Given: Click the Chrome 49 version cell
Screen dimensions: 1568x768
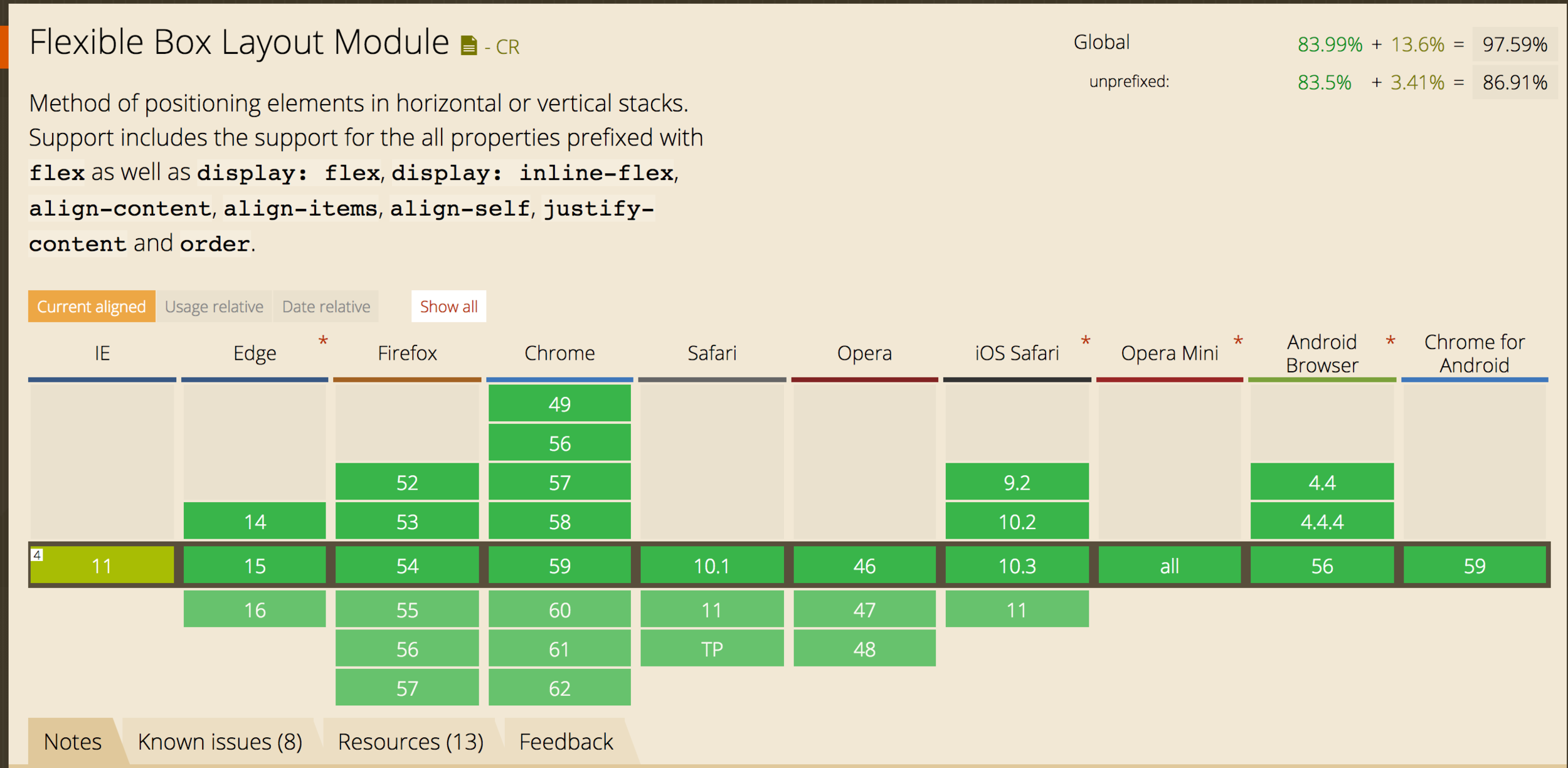Looking at the screenshot, I should pos(559,404).
